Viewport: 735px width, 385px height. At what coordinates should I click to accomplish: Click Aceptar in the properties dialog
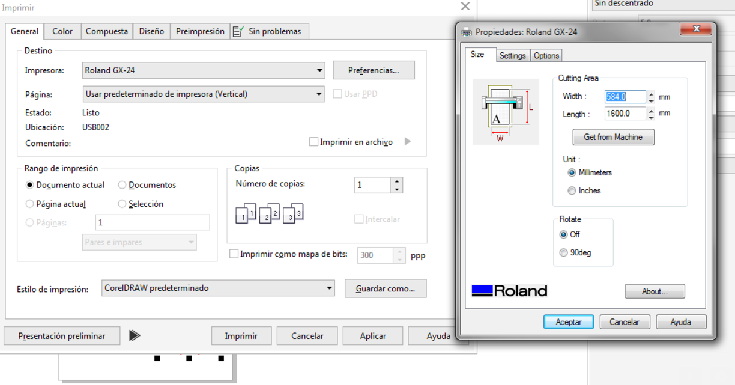point(568,322)
